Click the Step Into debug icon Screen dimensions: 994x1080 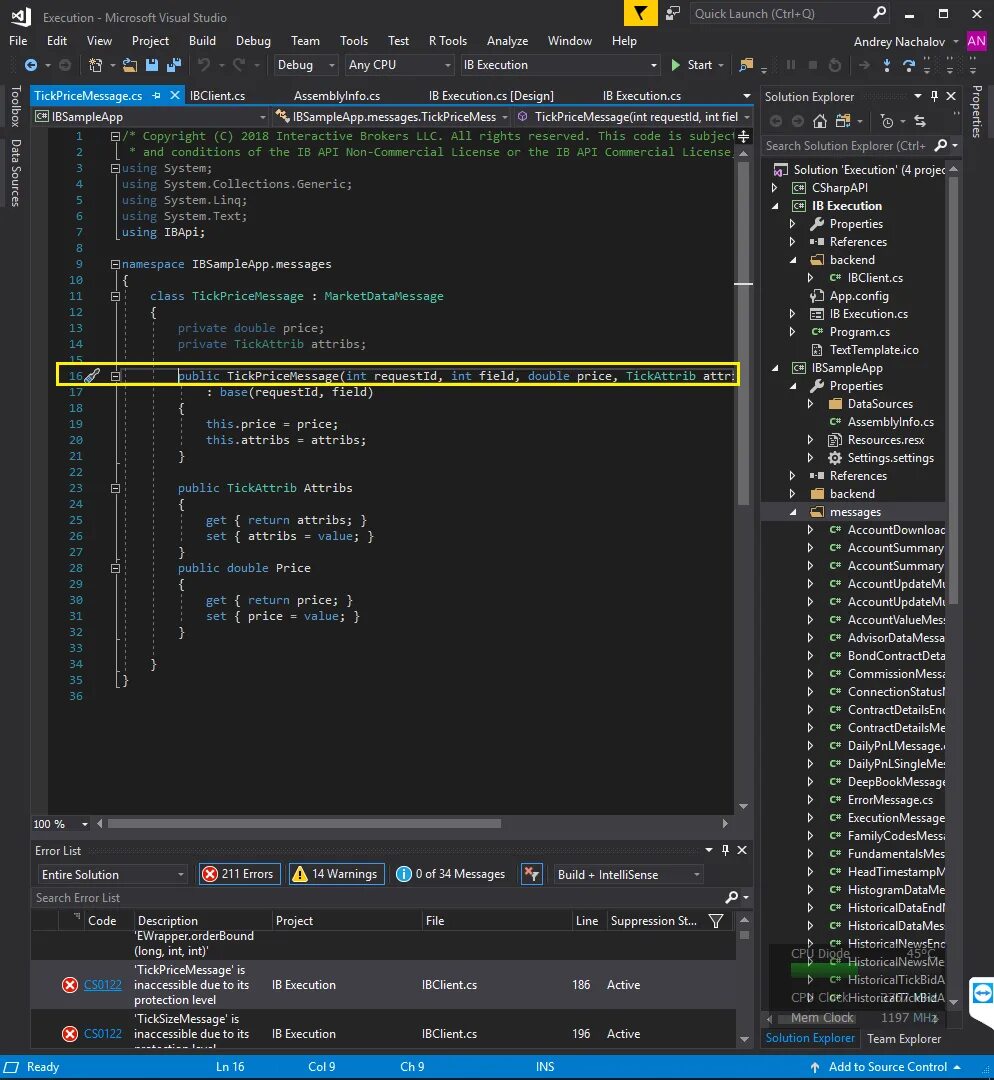point(887,65)
